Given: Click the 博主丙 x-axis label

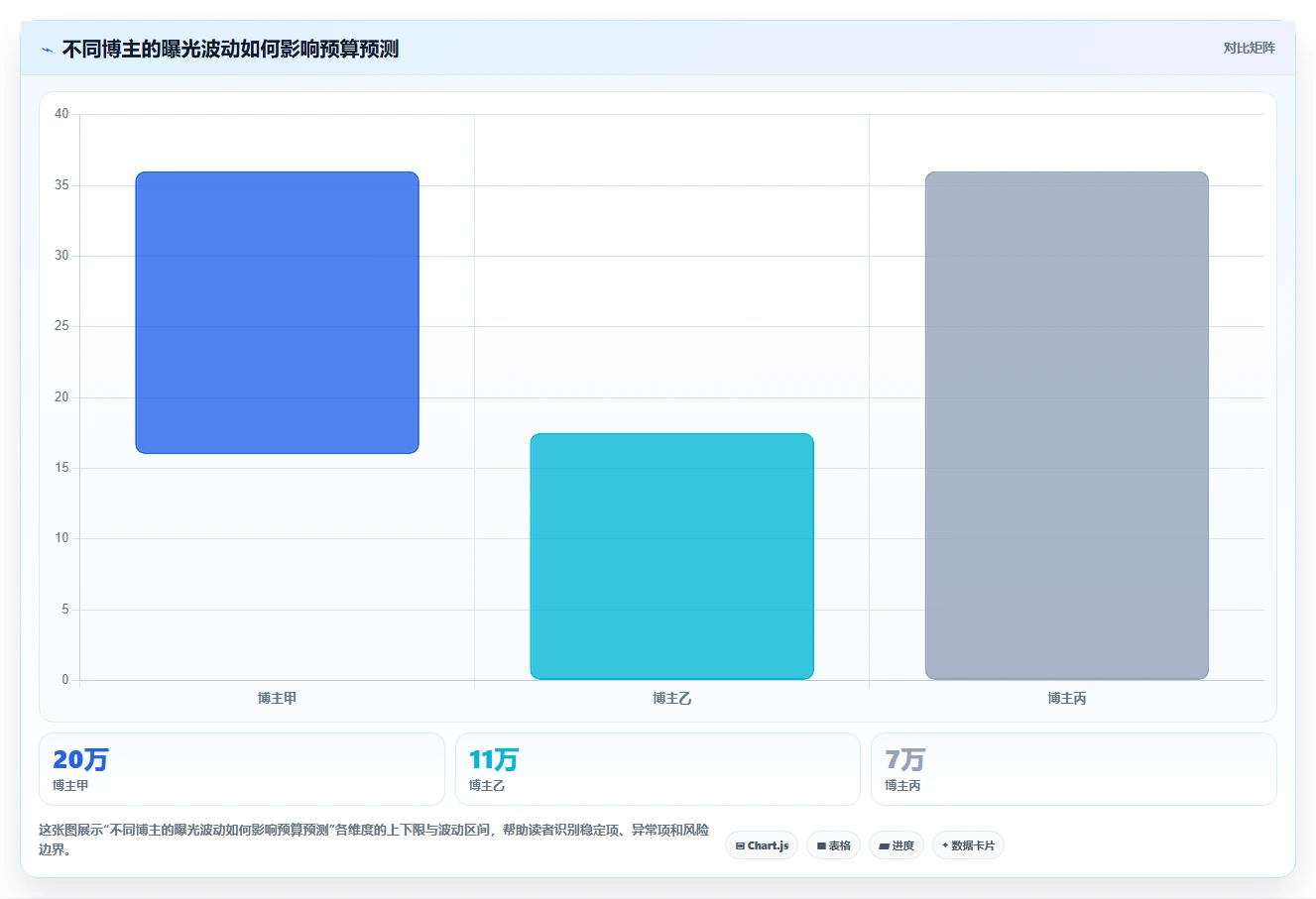Looking at the screenshot, I should pyautogui.click(x=1067, y=698).
